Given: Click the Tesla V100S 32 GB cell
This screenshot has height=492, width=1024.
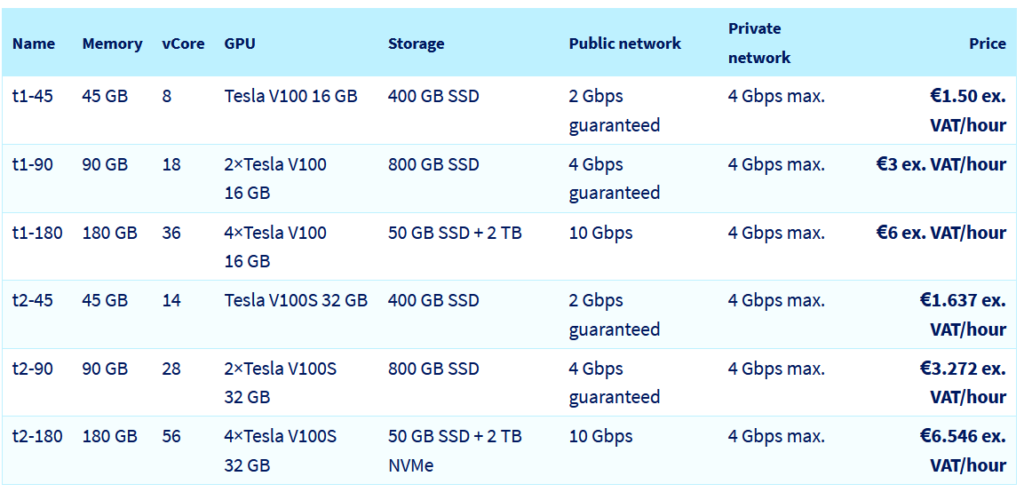Looking at the screenshot, I should click(x=296, y=300).
